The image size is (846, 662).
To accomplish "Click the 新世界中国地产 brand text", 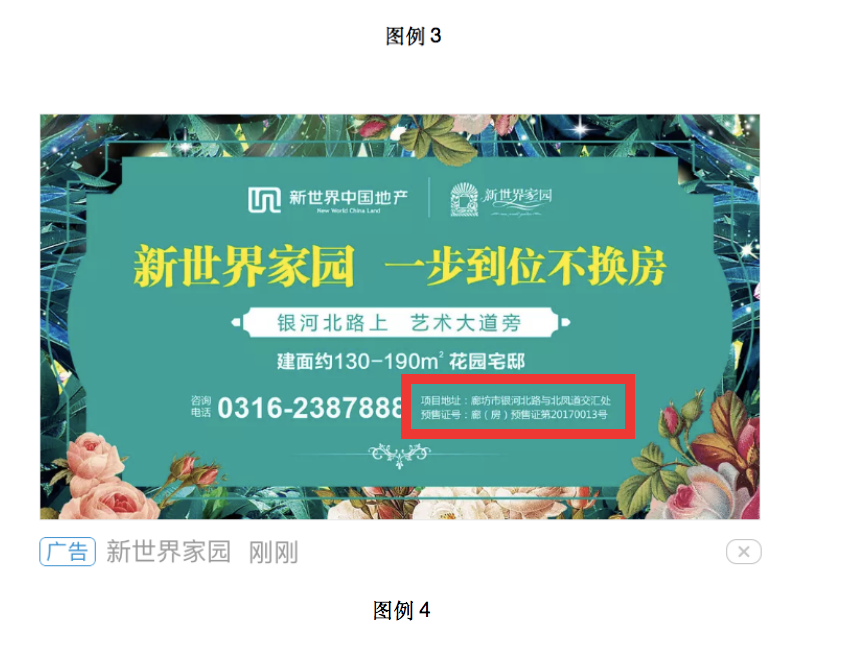I will click(x=349, y=197).
